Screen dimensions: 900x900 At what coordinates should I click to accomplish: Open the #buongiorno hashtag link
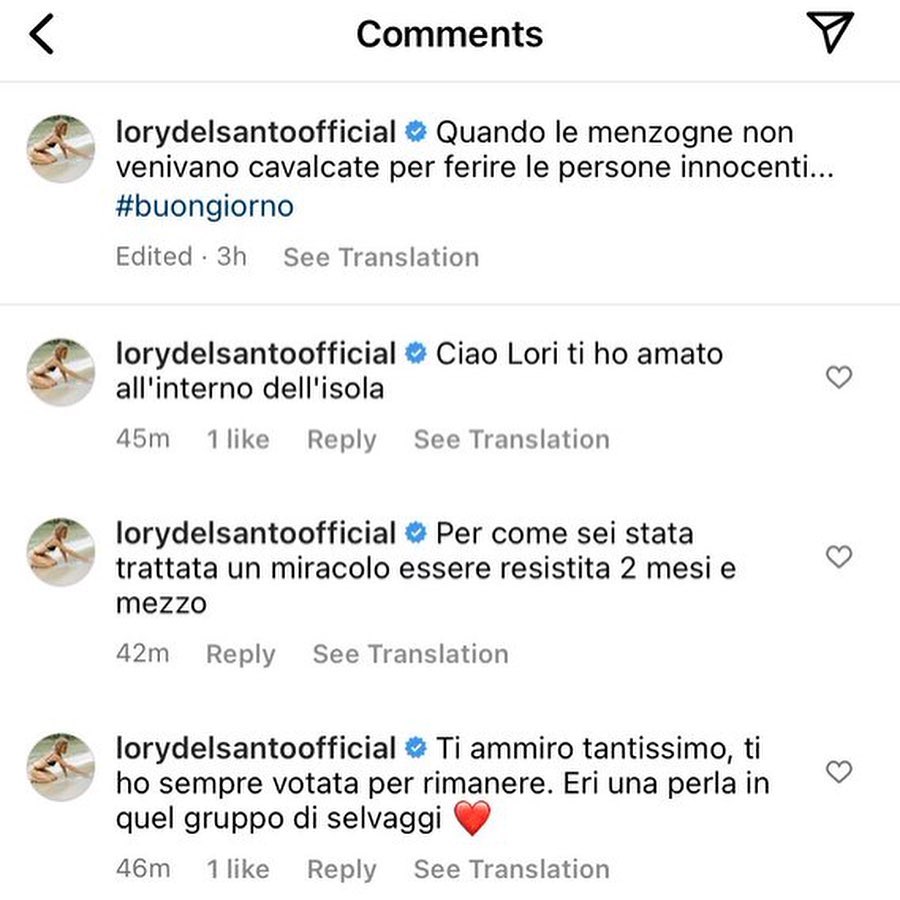205,207
